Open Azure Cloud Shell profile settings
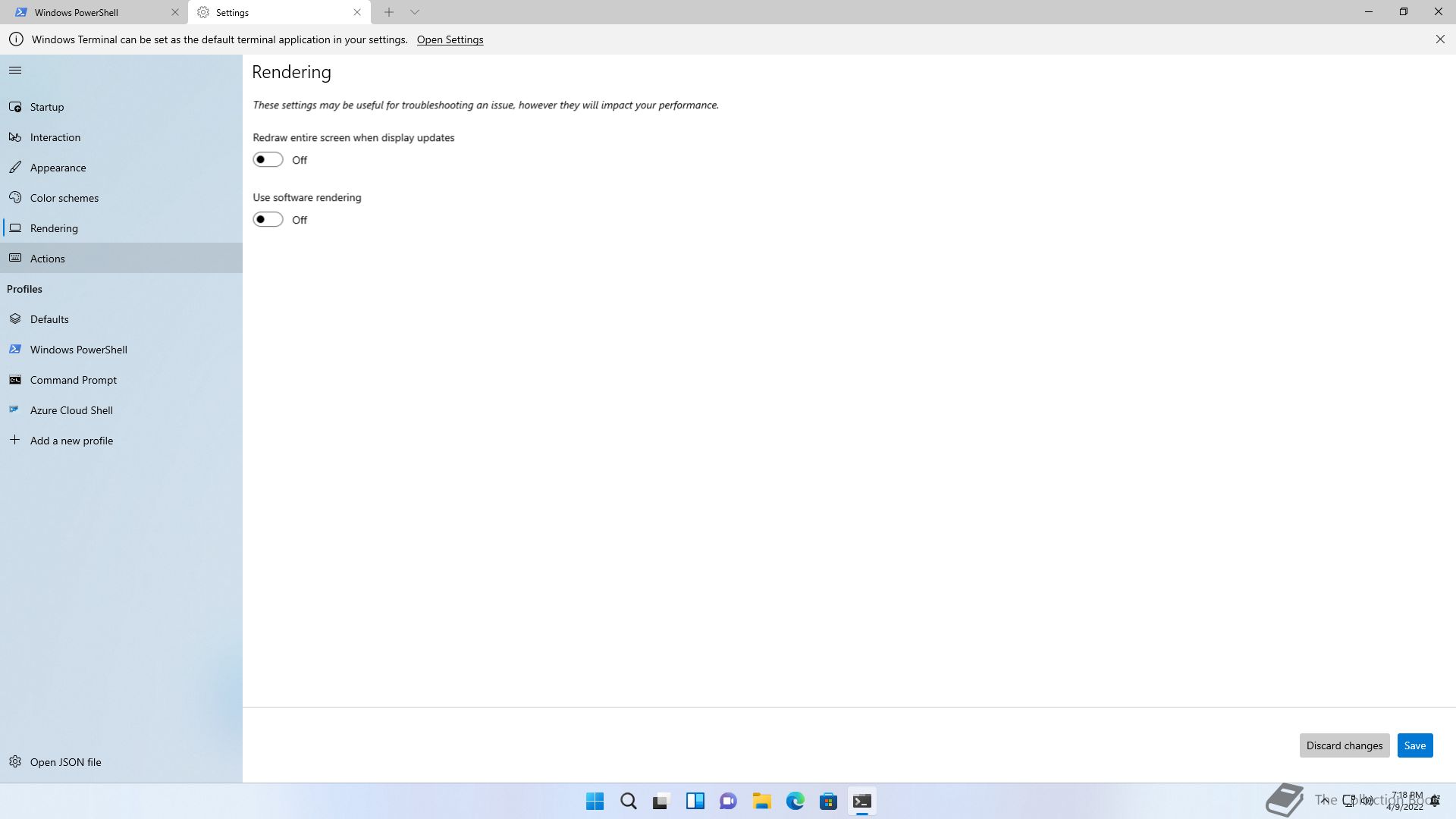Screen dimensions: 1456x819 121,410
